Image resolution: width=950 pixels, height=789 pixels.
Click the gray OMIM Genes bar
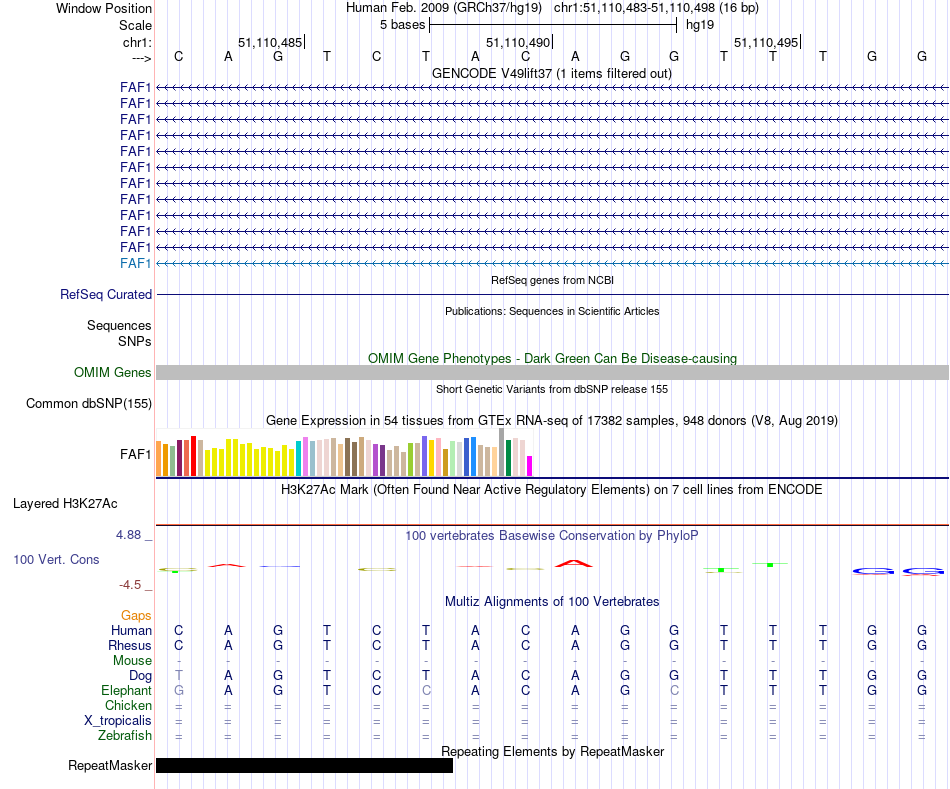tap(552, 373)
